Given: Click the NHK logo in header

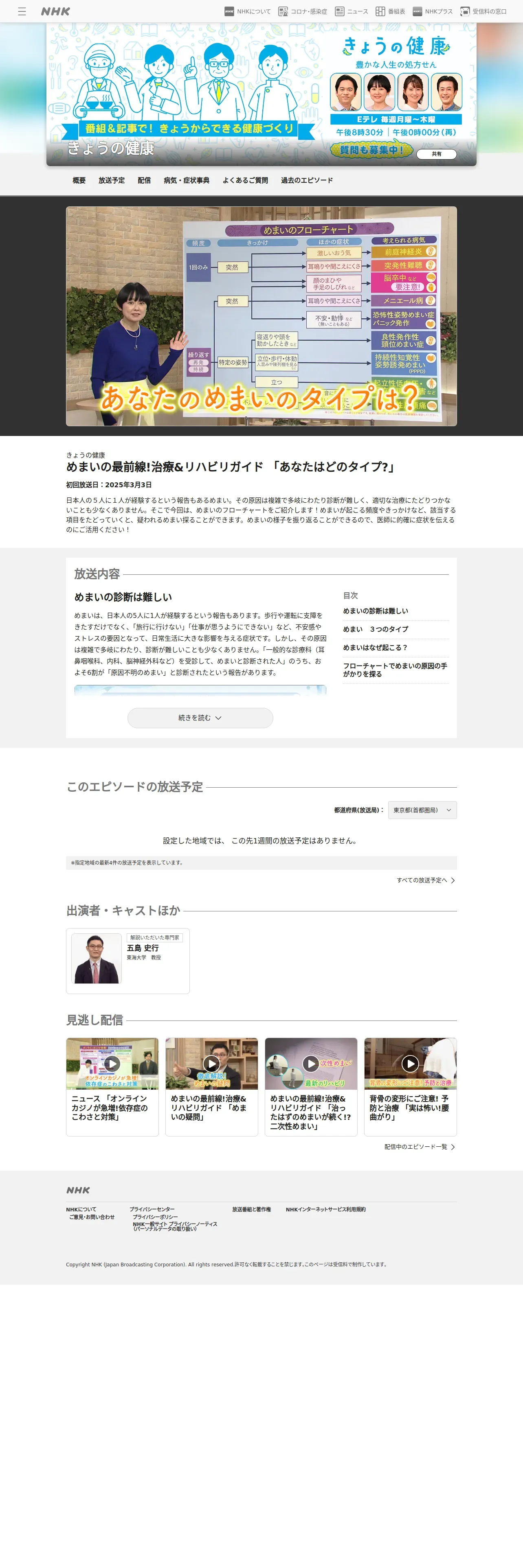Looking at the screenshot, I should (x=55, y=11).
